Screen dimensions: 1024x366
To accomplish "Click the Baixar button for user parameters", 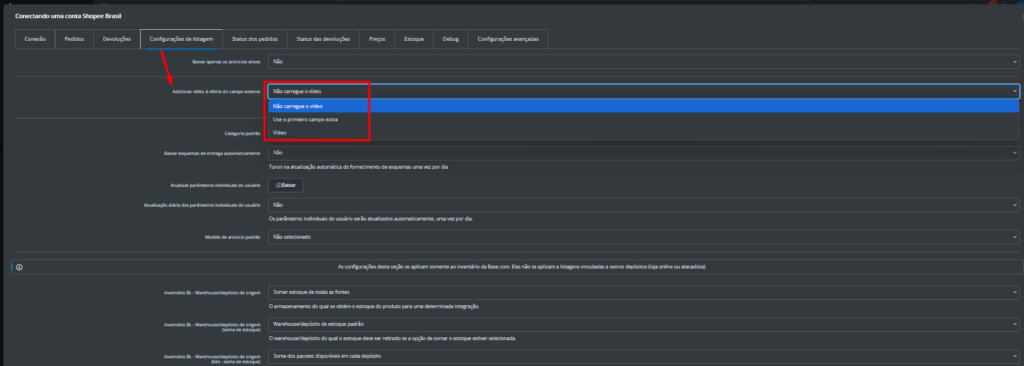I will (x=286, y=186).
